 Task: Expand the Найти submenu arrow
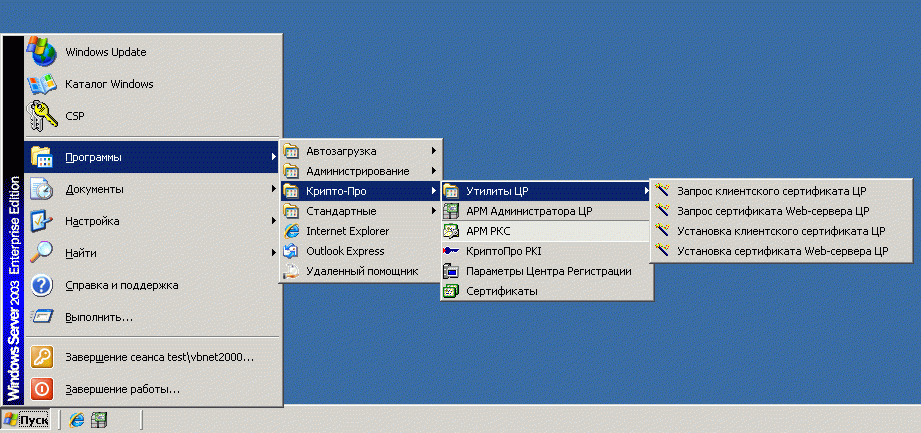pos(274,253)
